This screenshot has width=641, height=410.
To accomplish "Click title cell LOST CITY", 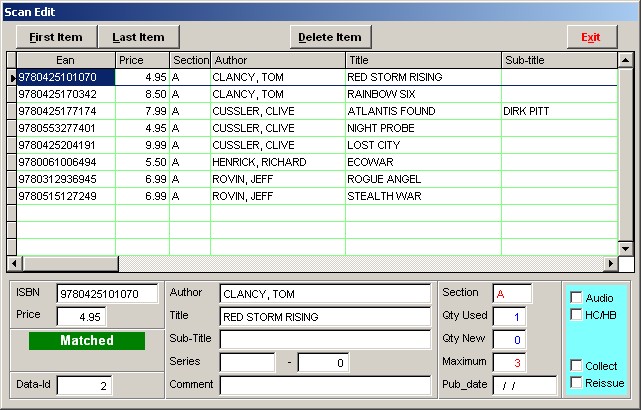I will (x=424, y=145).
